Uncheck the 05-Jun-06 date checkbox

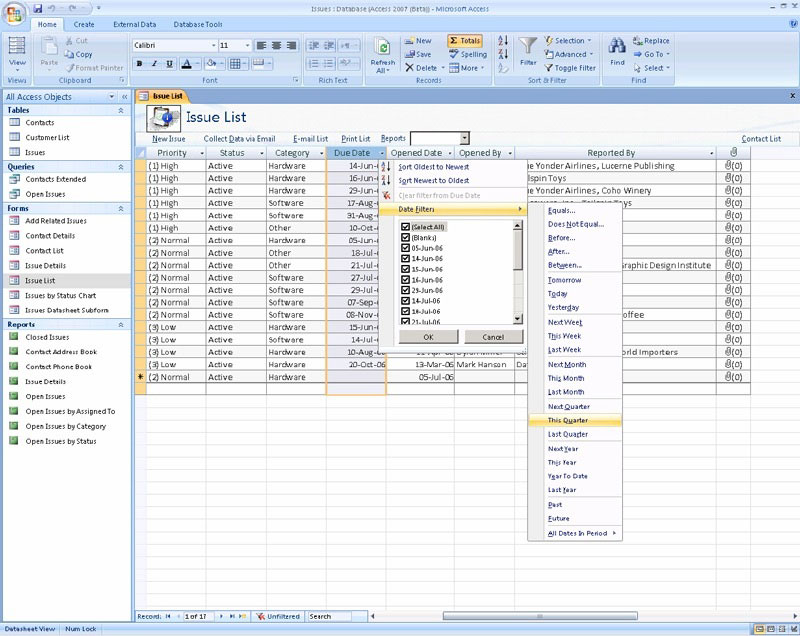(405, 248)
